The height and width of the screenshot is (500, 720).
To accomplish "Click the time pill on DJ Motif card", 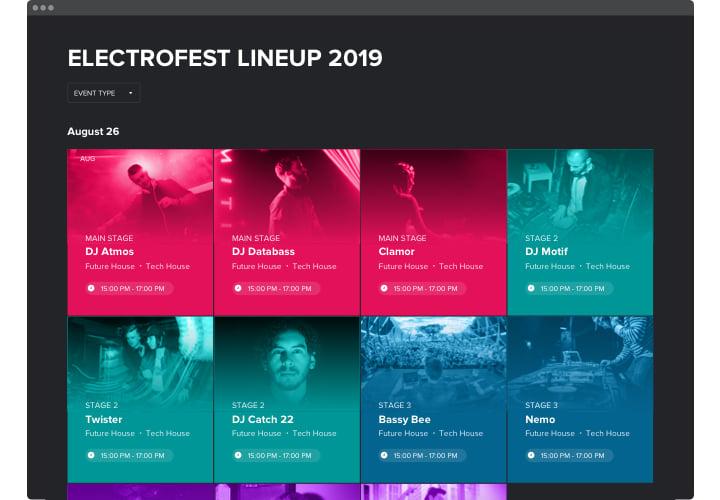I will 568,288.
